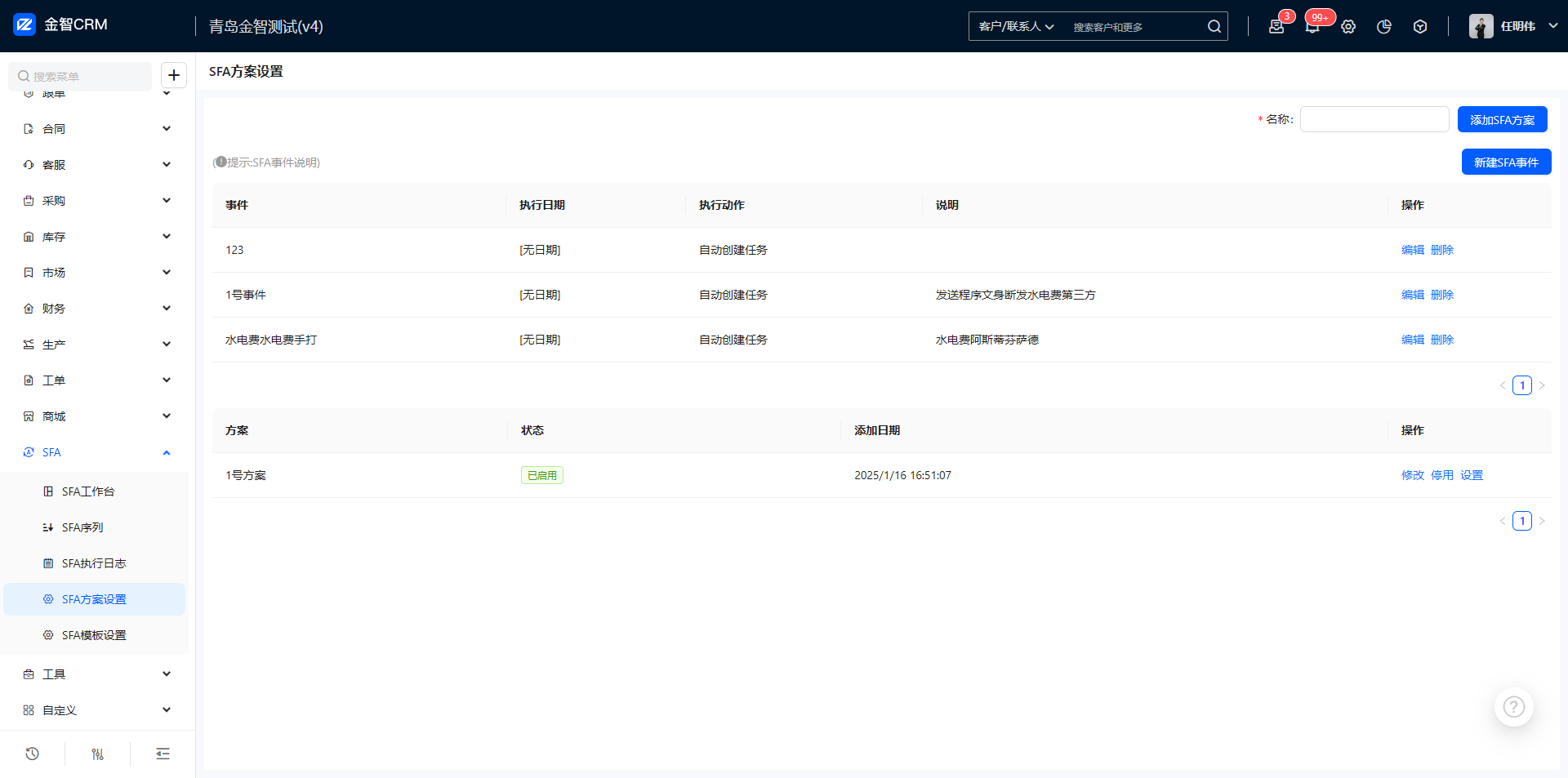
Task: Click page 1 in the events table pagination
Action: [1522, 385]
